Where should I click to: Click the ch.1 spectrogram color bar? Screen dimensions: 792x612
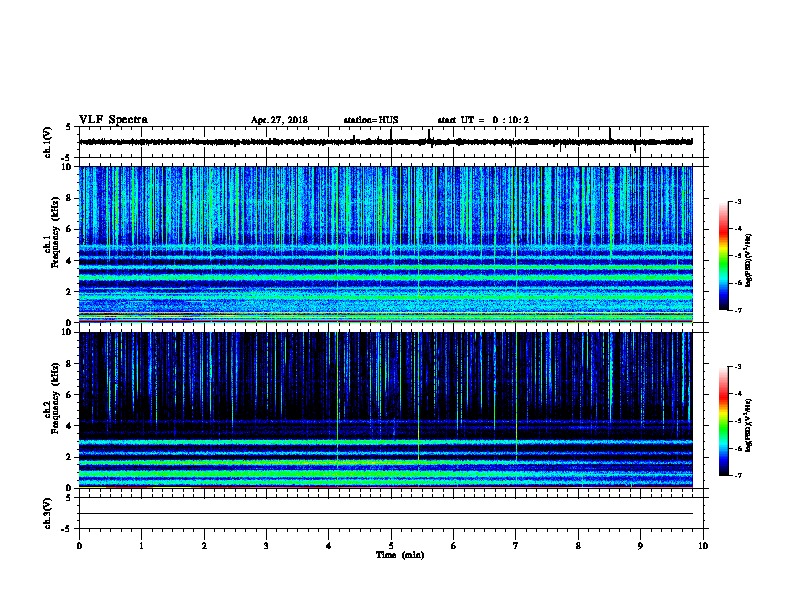724,256
